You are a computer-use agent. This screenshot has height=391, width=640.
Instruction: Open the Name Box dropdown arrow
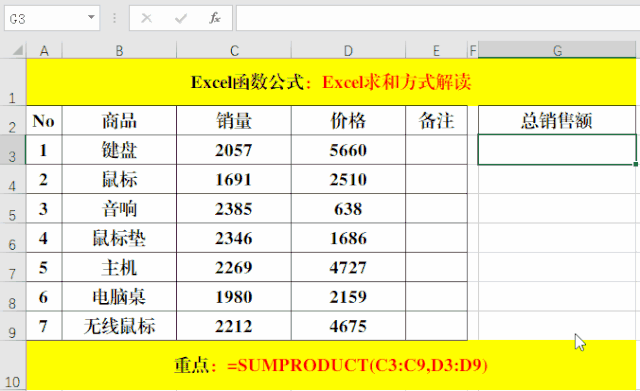tap(91, 18)
